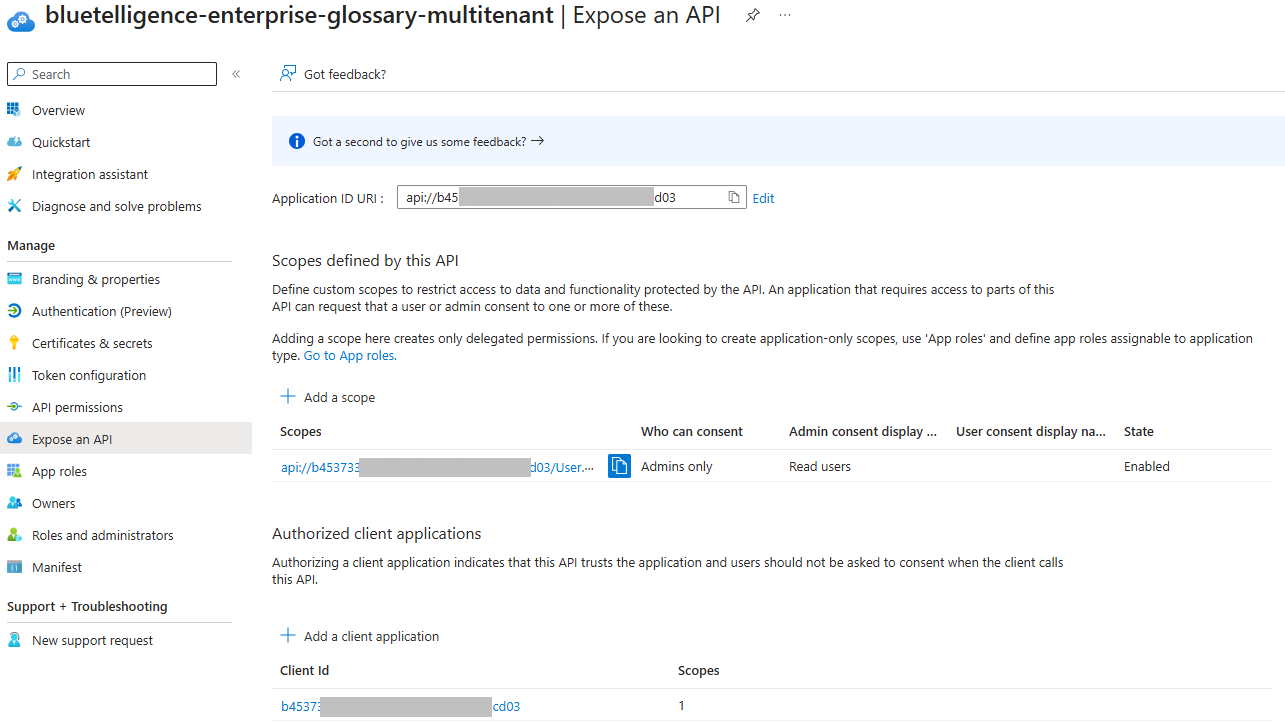Pin this Expose an API blade
Image resolution: width=1285 pixels, height=723 pixels.
coord(752,16)
